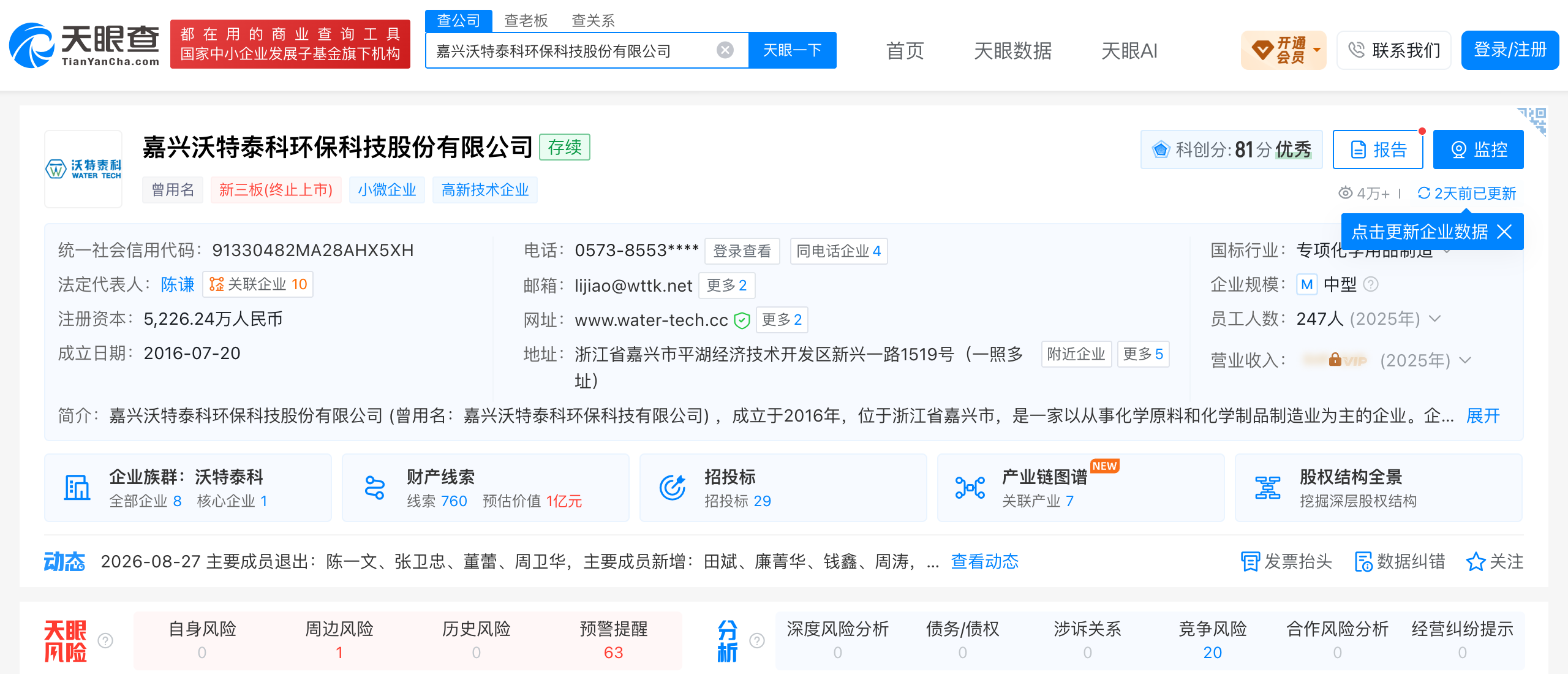
Task: Open 周边风险 1 item
Action: point(339,640)
